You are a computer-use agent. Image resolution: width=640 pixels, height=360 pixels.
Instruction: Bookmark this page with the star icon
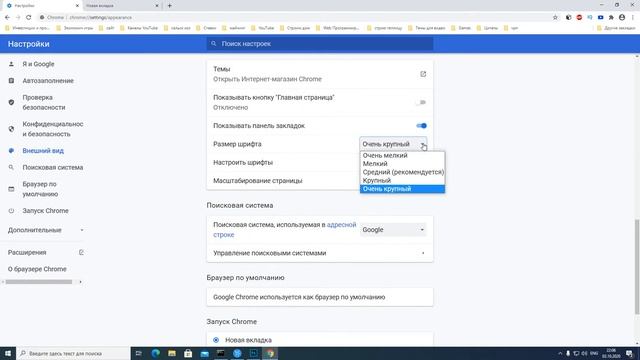point(555,18)
